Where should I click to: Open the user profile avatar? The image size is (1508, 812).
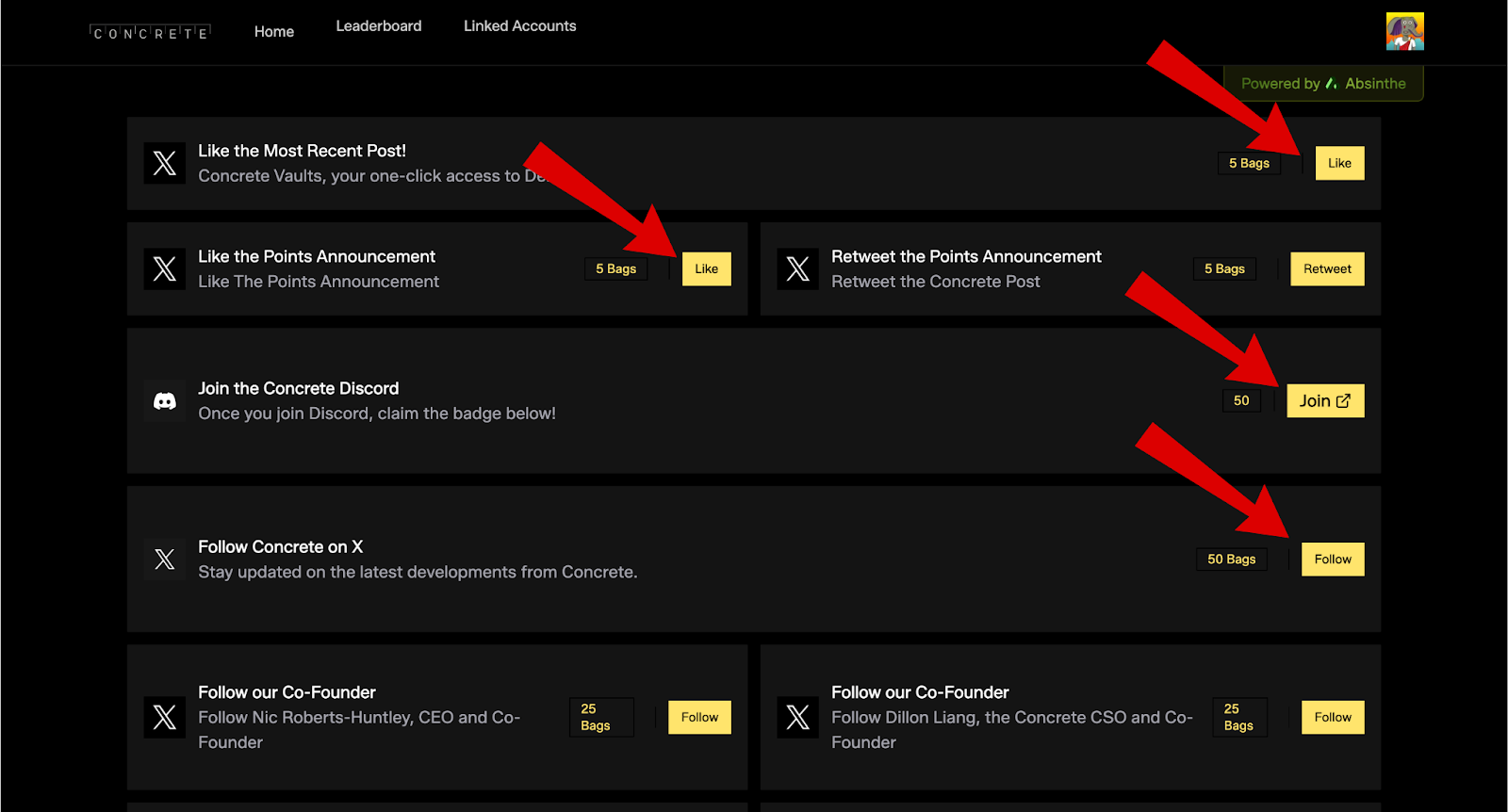[x=1404, y=31]
